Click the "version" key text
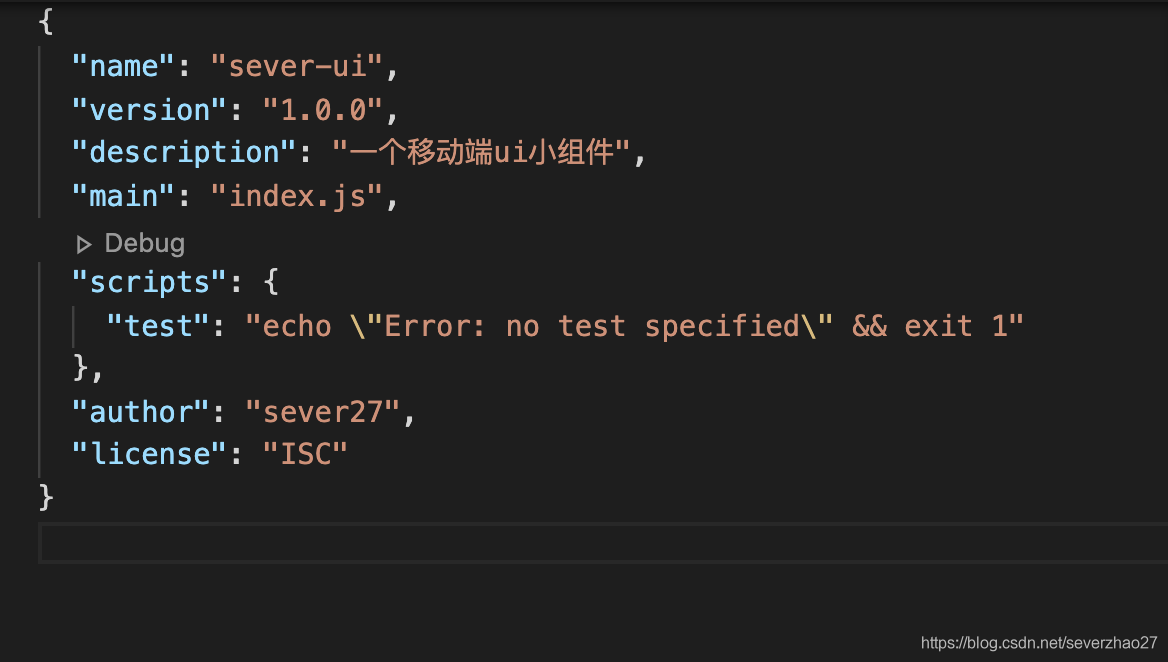 pos(149,110)
